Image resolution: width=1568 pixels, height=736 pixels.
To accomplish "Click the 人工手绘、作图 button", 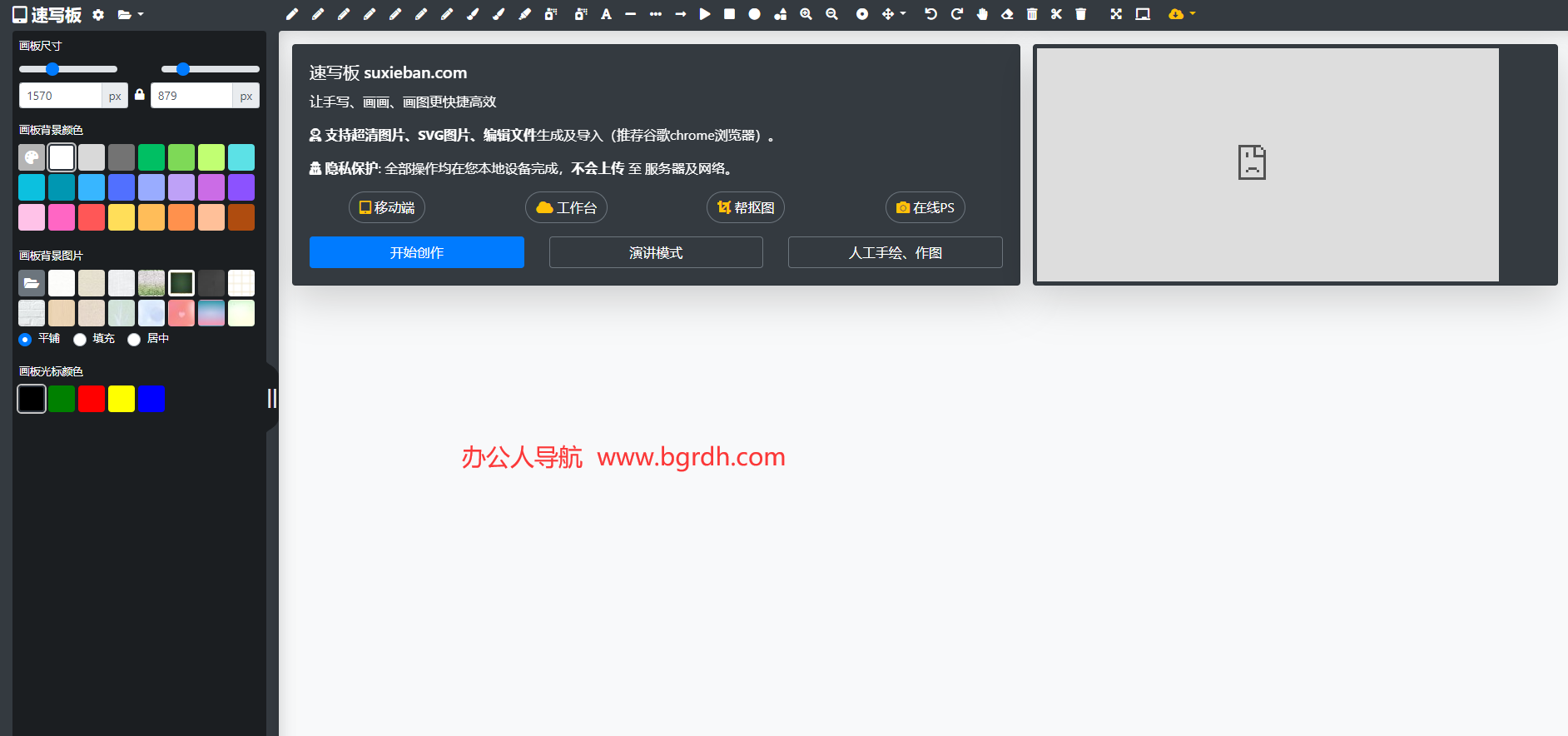I will 896,252.
